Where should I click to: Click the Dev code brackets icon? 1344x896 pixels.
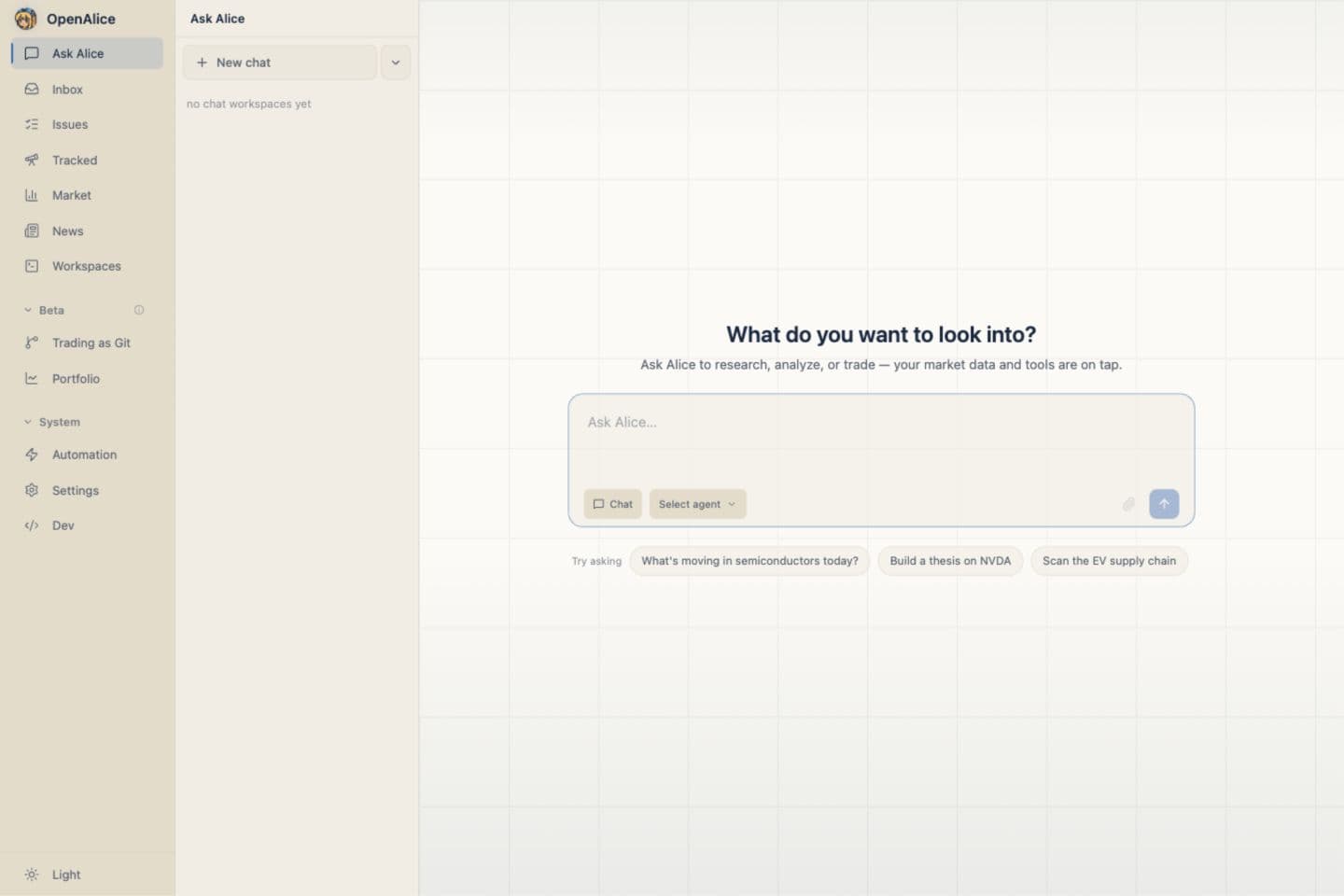pyautogui.click(x=32, y=525)
